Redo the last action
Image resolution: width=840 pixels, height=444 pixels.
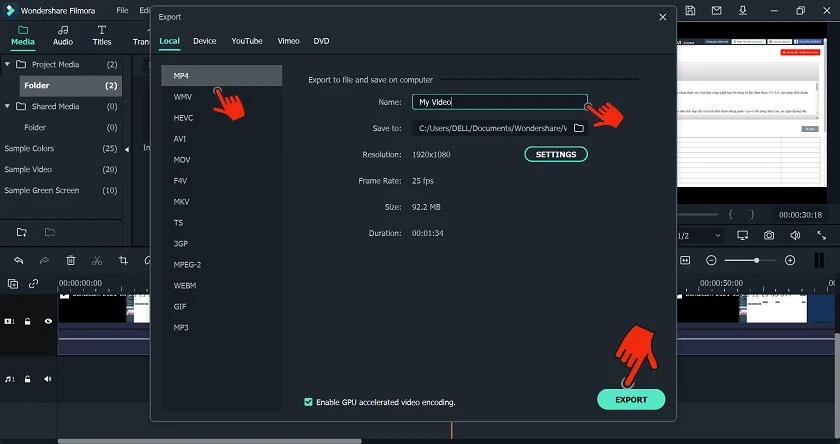(x=44, y=260)
